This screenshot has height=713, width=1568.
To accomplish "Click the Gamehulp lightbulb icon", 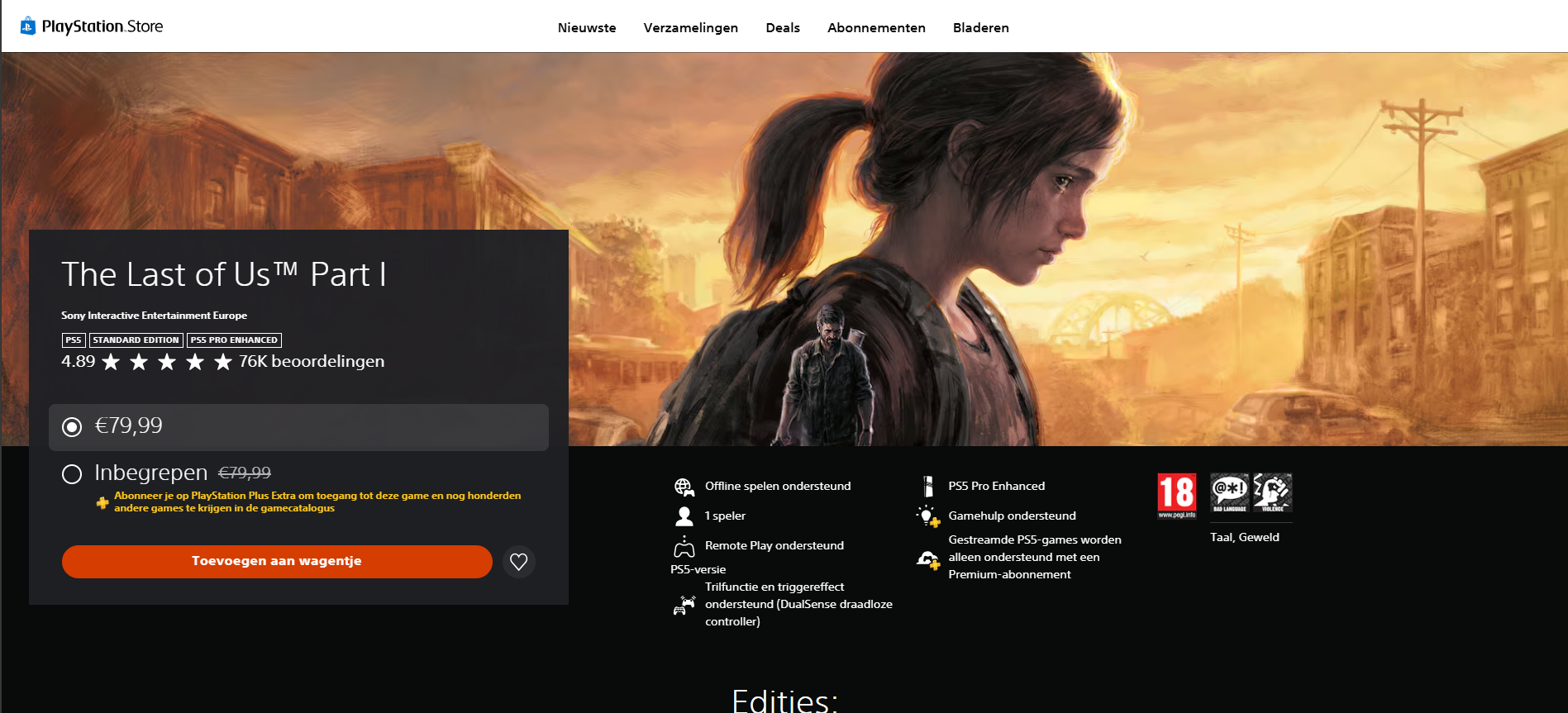I will [928, 516].
